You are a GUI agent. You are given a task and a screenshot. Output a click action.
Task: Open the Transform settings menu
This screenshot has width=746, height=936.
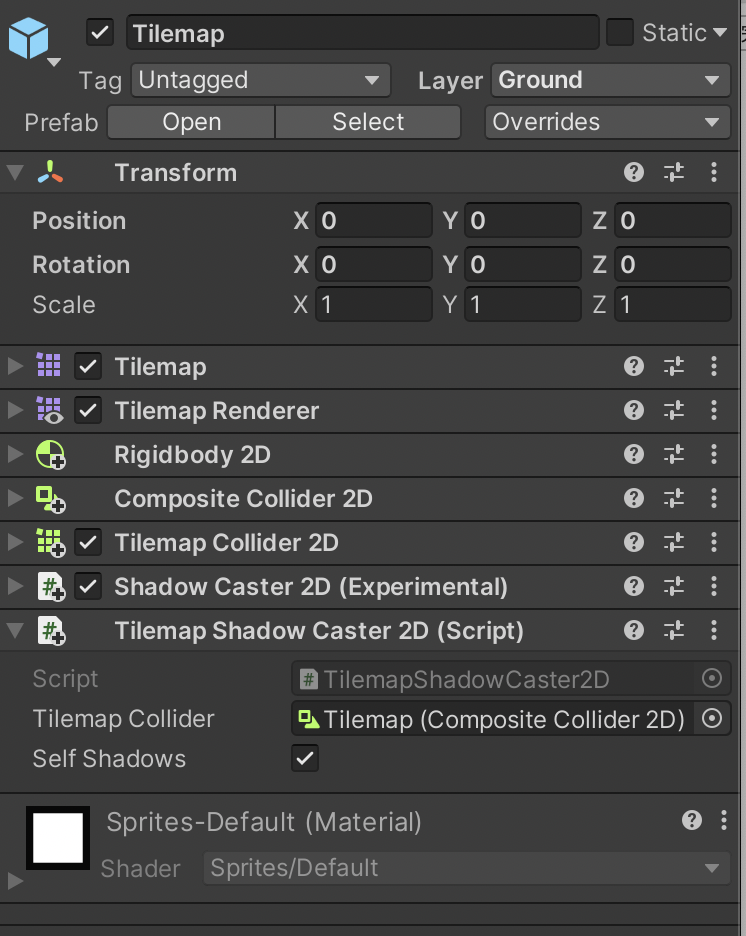click(x=714, y=172)
